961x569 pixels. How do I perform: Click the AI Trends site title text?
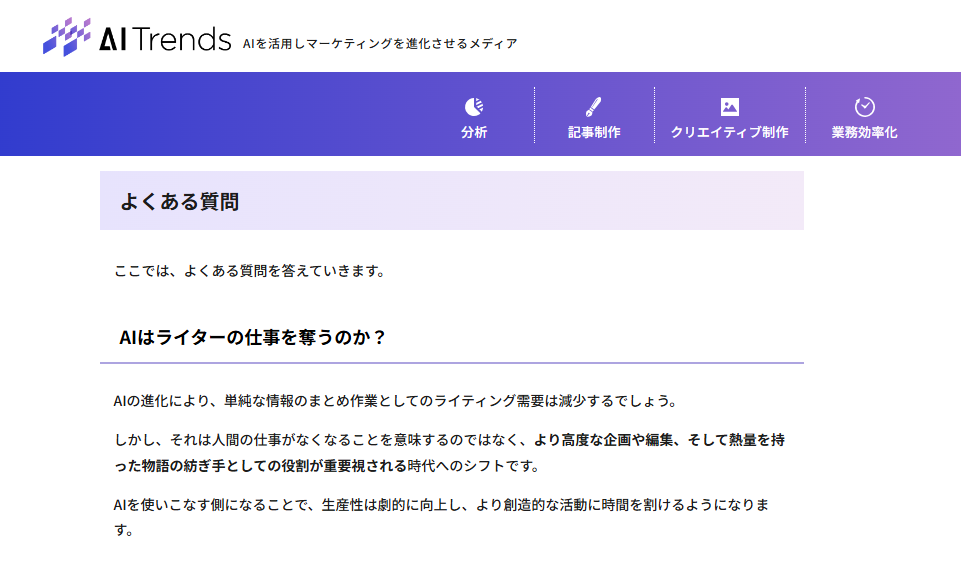click(x=165, y=40)
